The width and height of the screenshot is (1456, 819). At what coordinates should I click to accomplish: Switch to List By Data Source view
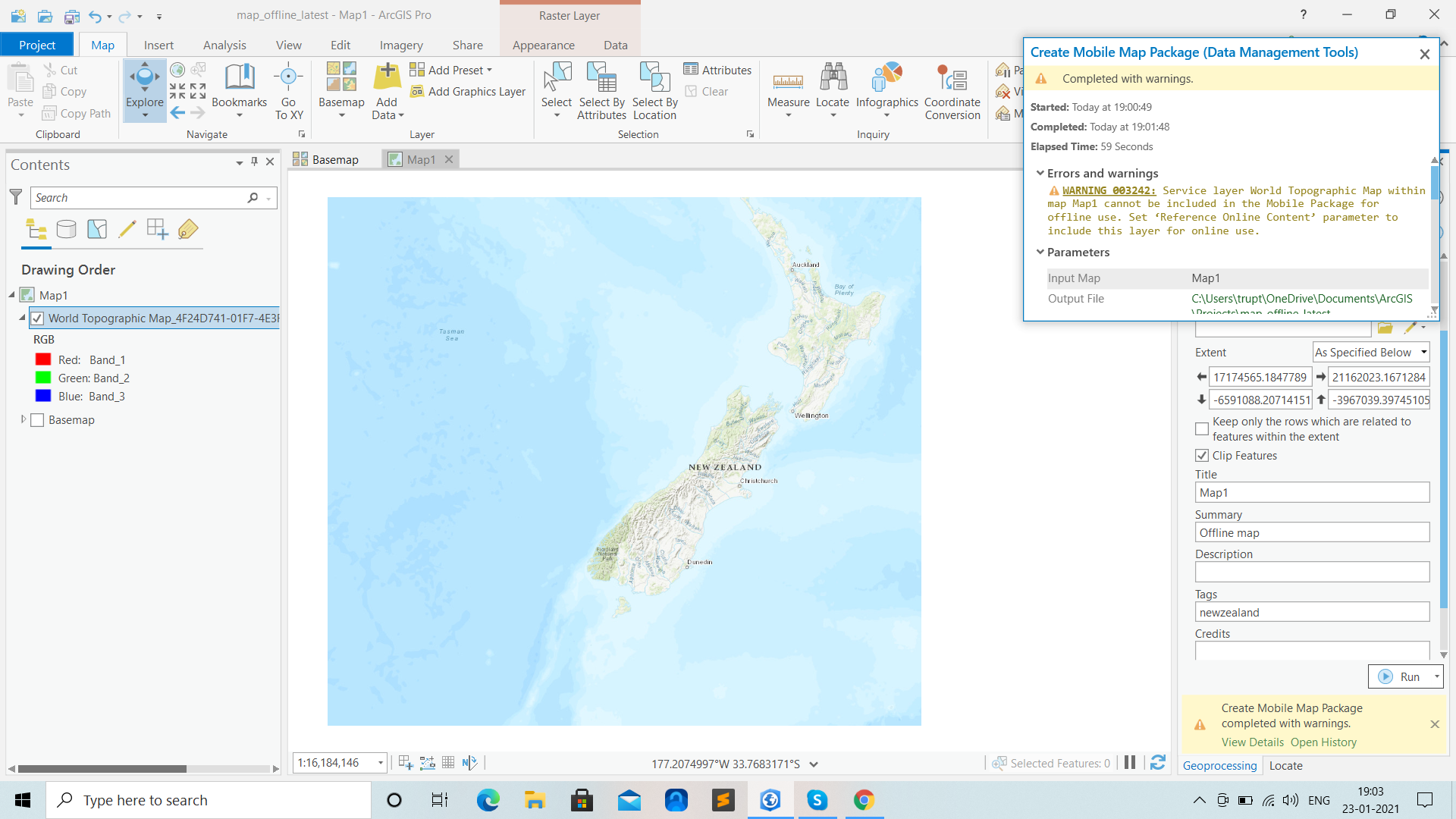(x=67, y=229)
